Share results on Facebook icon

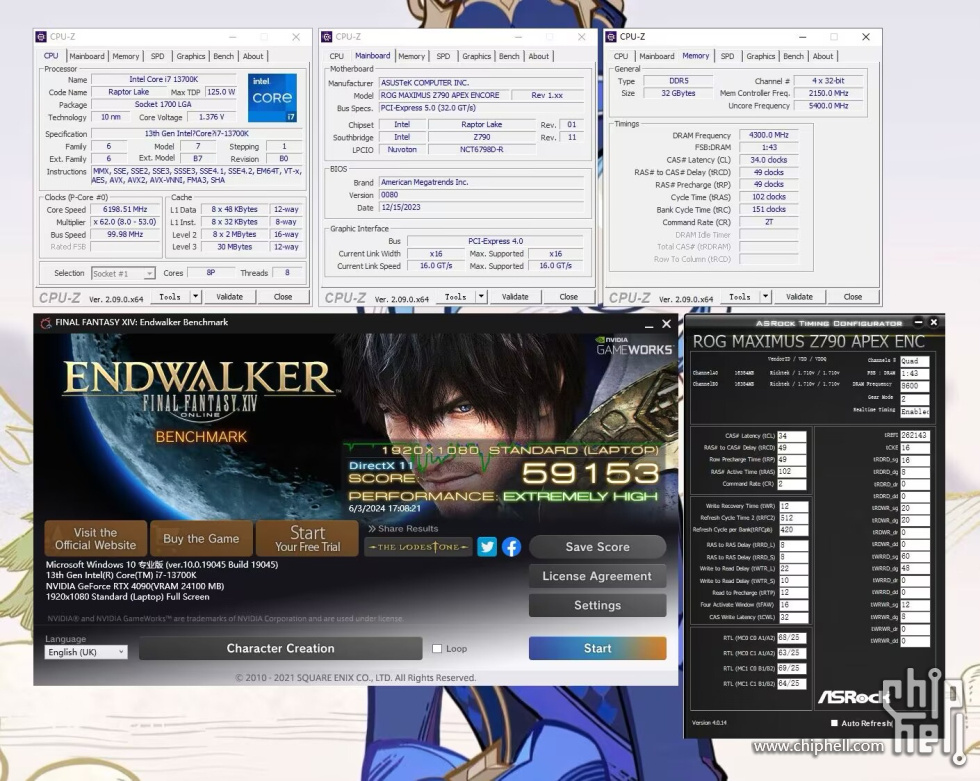coord(511,547)
